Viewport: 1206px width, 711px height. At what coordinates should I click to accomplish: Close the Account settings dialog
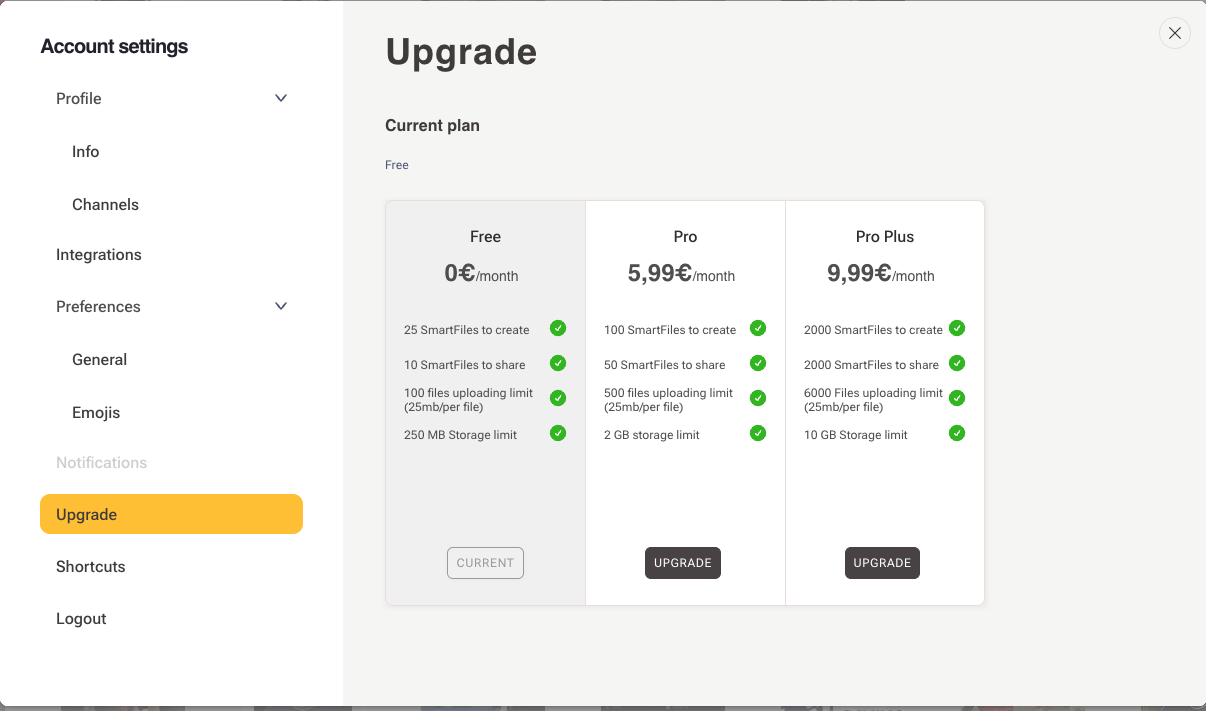coord(1175,33)
